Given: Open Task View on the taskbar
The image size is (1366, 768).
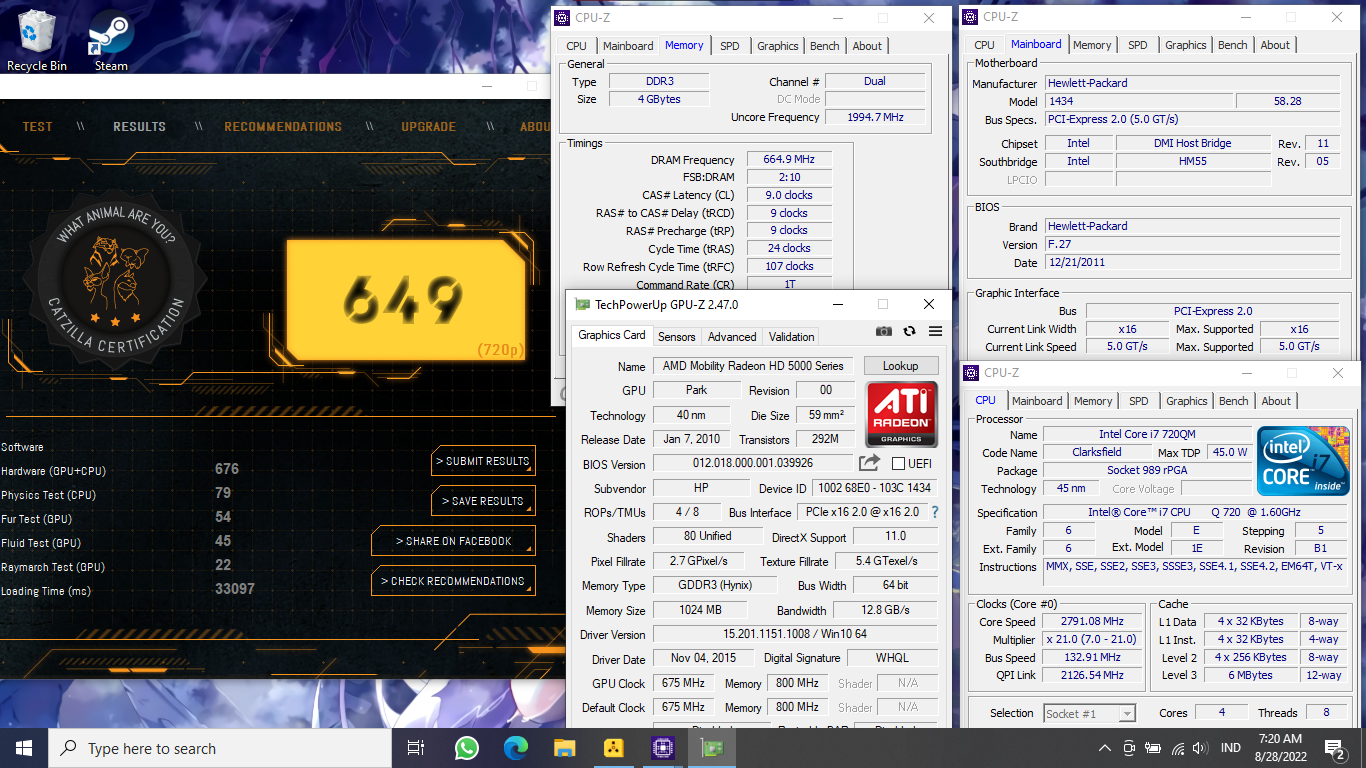Looking at the screenshot, I should tap(417, 748).
